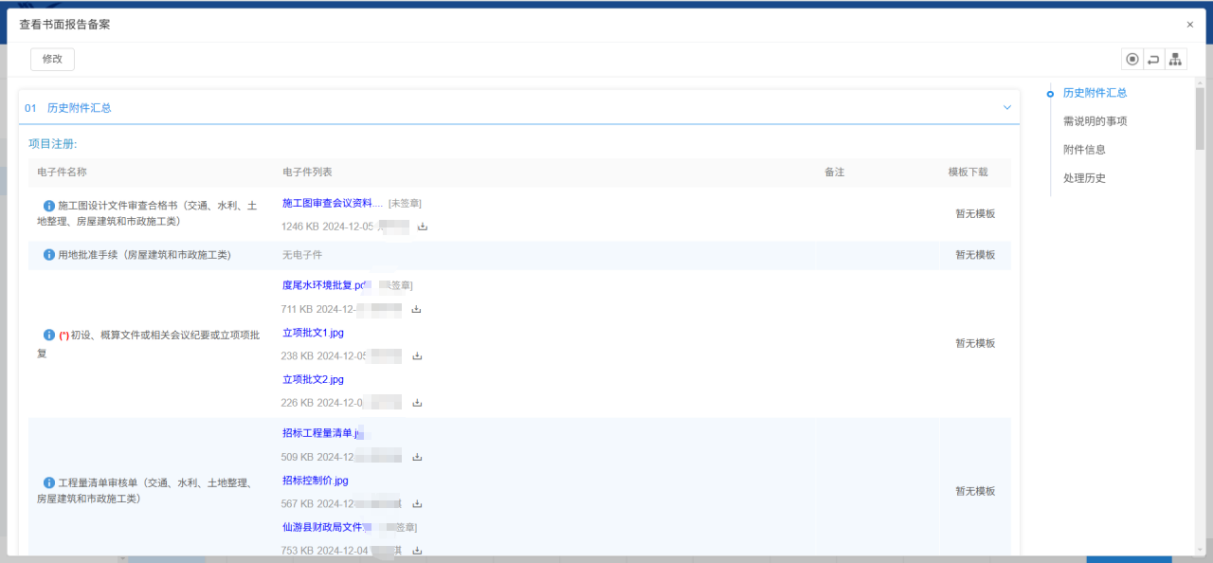Image resolution: width=1213 pixels, height=563 pixels.
Task: Collapse the 01 历史附件汇总 section chevron
Action: pyautogui.click(x=1007, y=107)
